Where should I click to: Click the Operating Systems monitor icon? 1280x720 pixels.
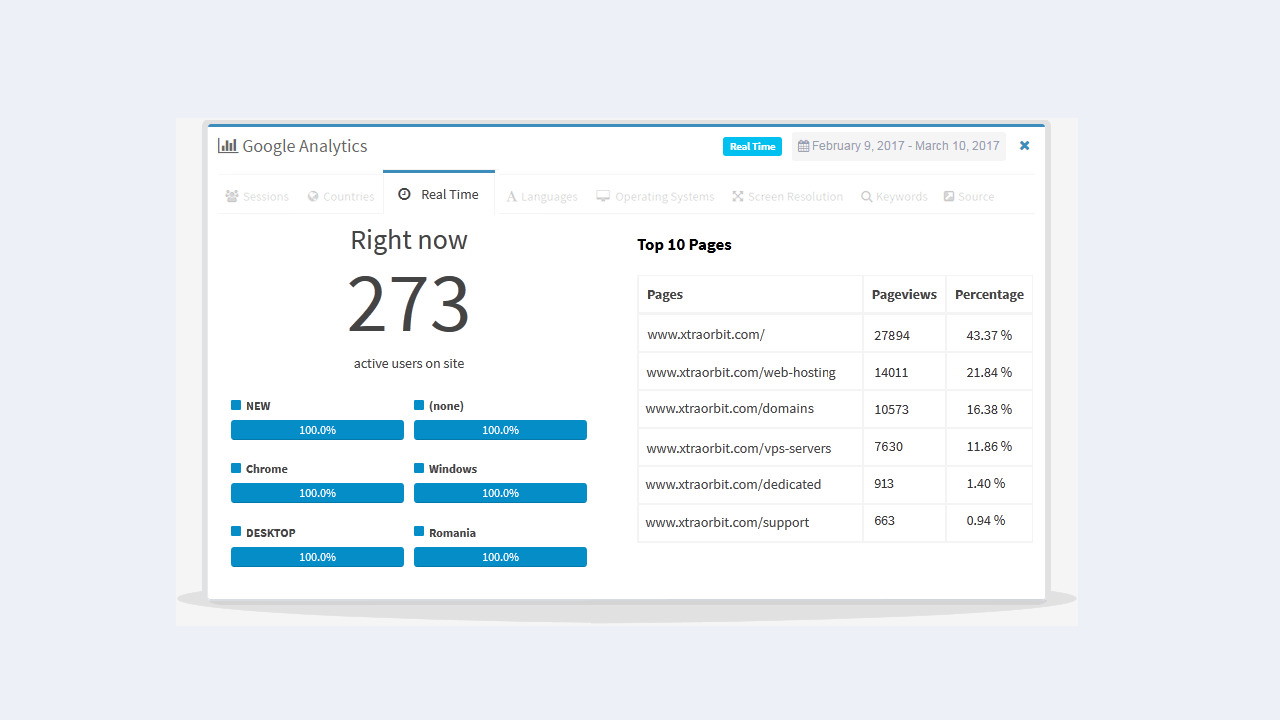pos(603,197)
